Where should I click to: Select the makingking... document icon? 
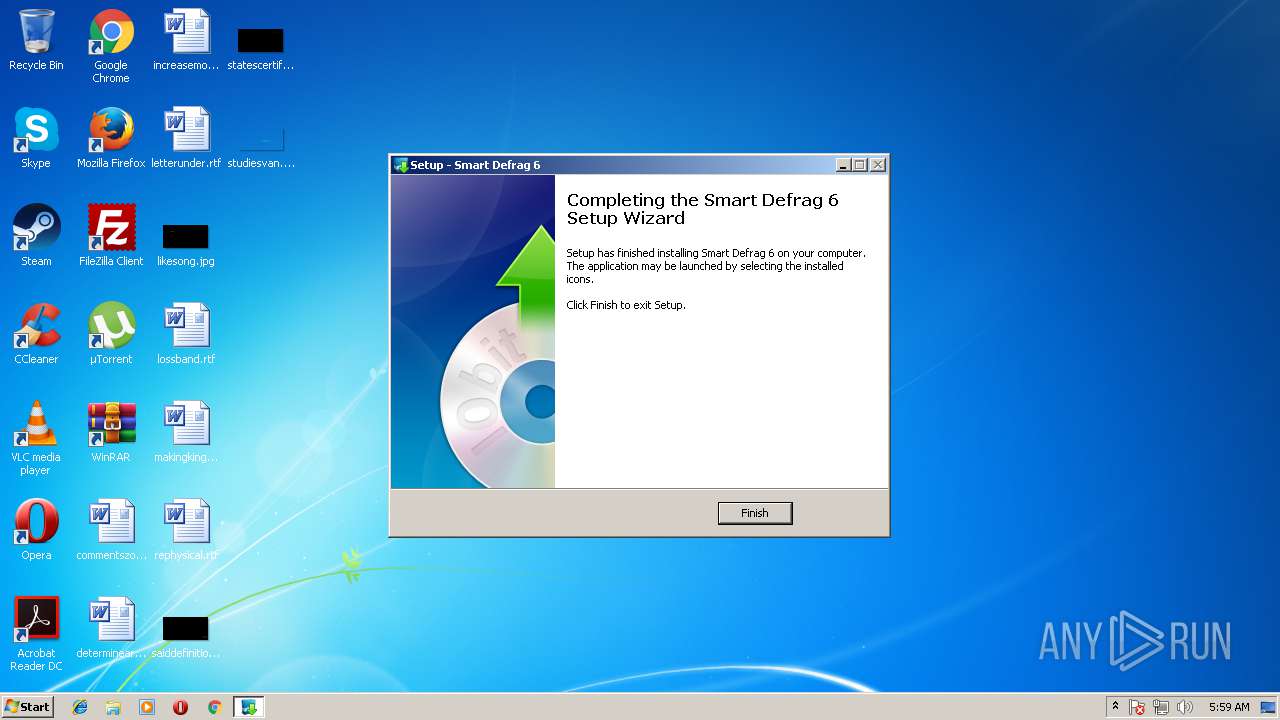click(x=186, y=432)
